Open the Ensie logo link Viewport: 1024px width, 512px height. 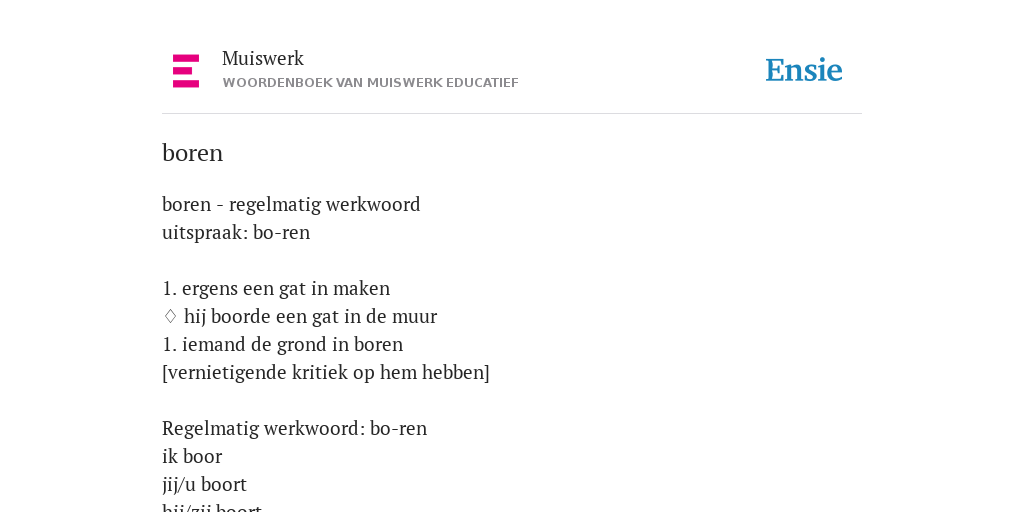[804, 71]
